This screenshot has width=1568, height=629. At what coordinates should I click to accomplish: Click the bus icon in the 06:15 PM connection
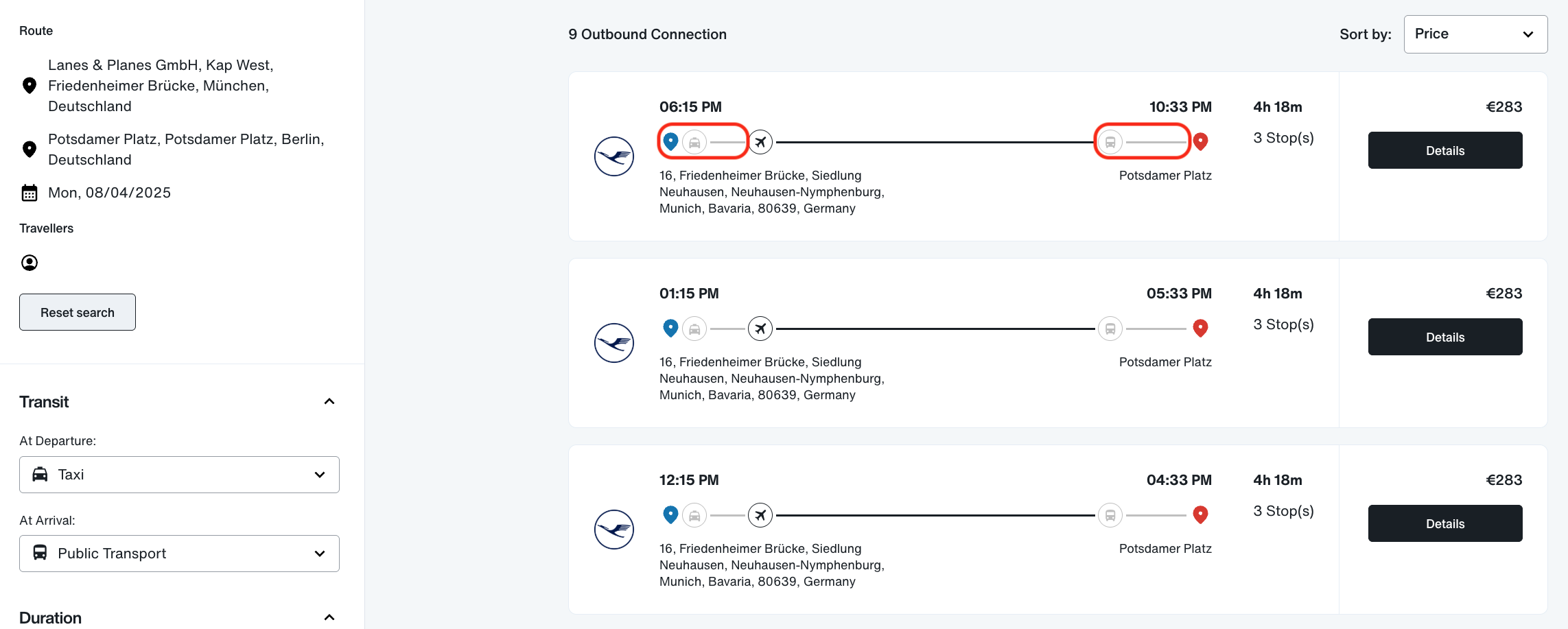(1110, 142)
